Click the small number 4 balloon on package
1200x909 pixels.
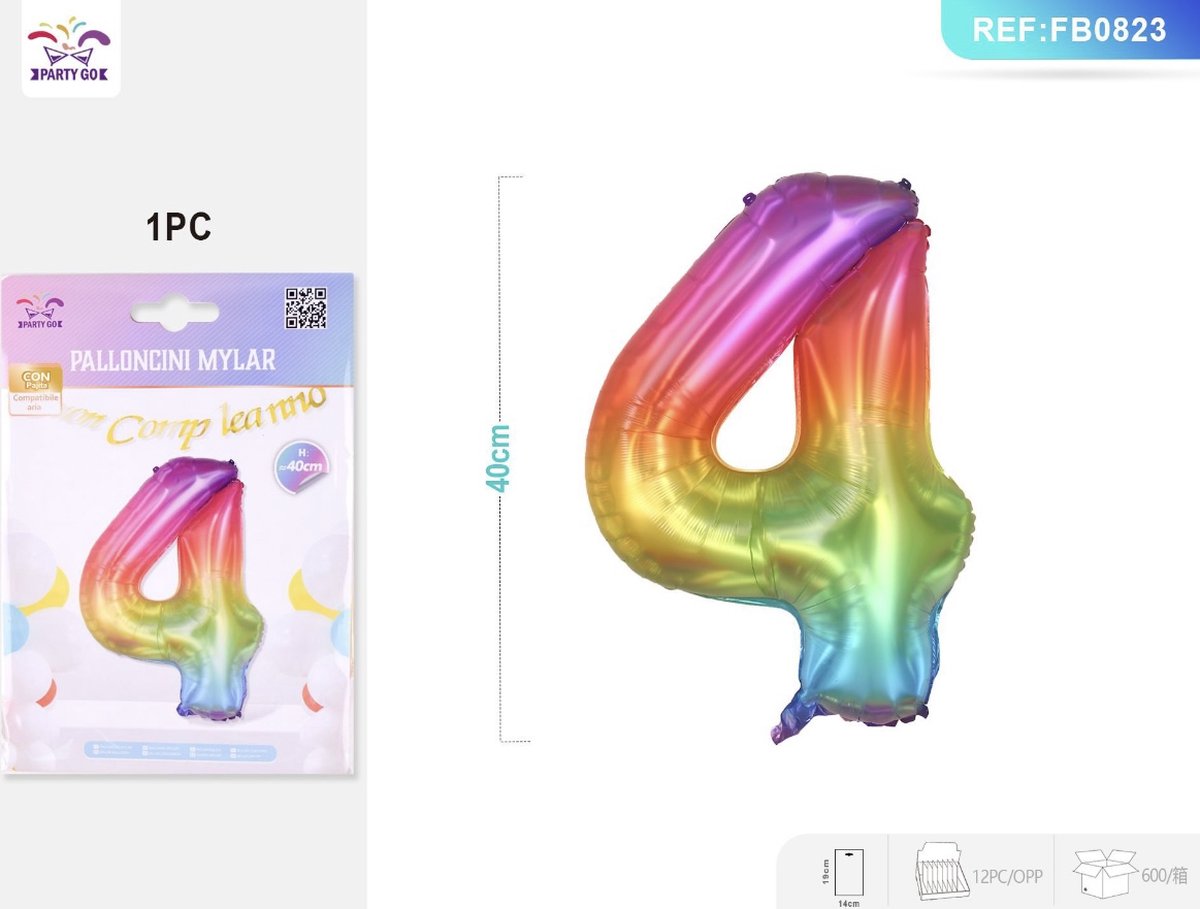pos(170,589)
